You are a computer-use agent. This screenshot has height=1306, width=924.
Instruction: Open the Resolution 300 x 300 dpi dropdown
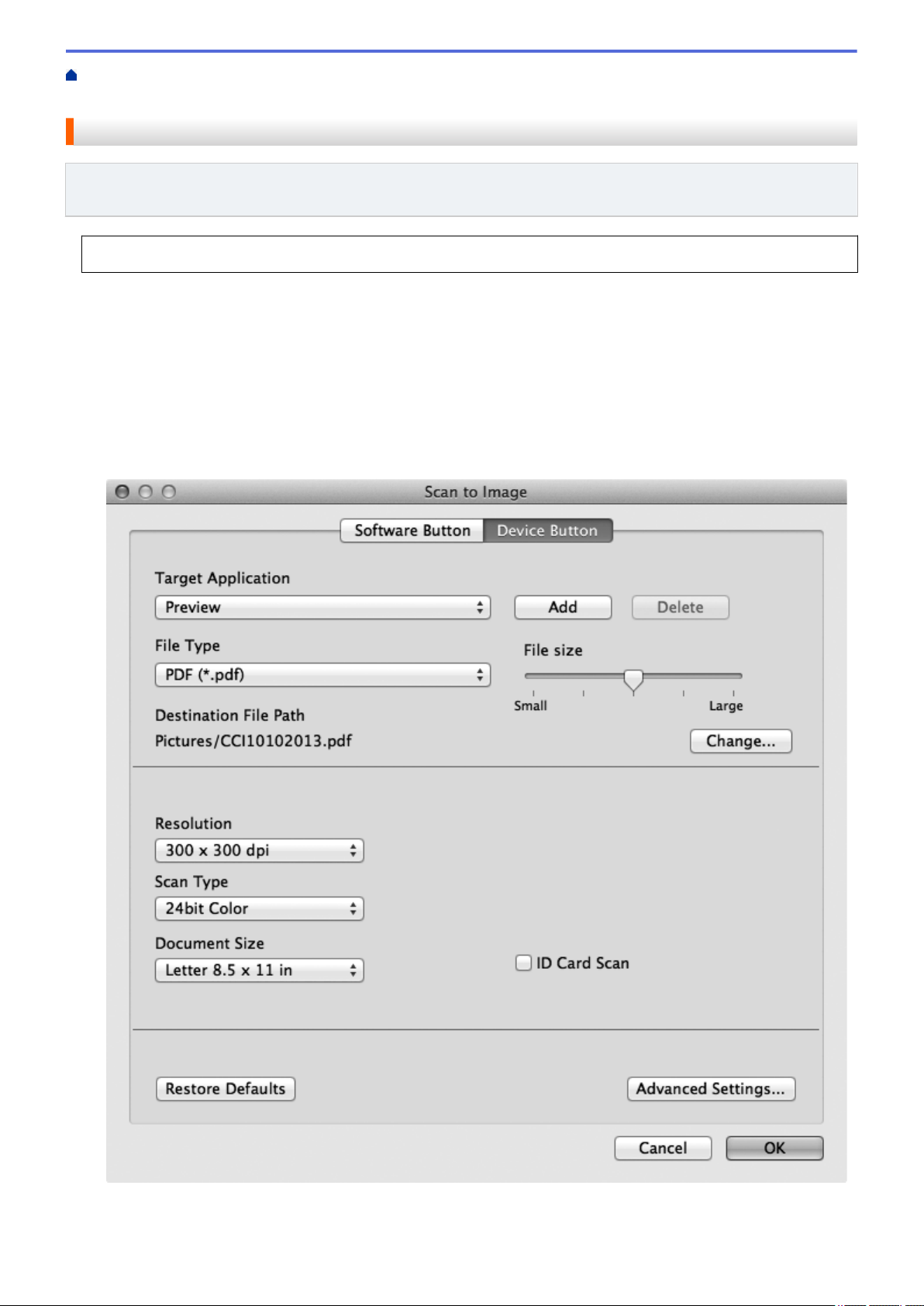259,850
